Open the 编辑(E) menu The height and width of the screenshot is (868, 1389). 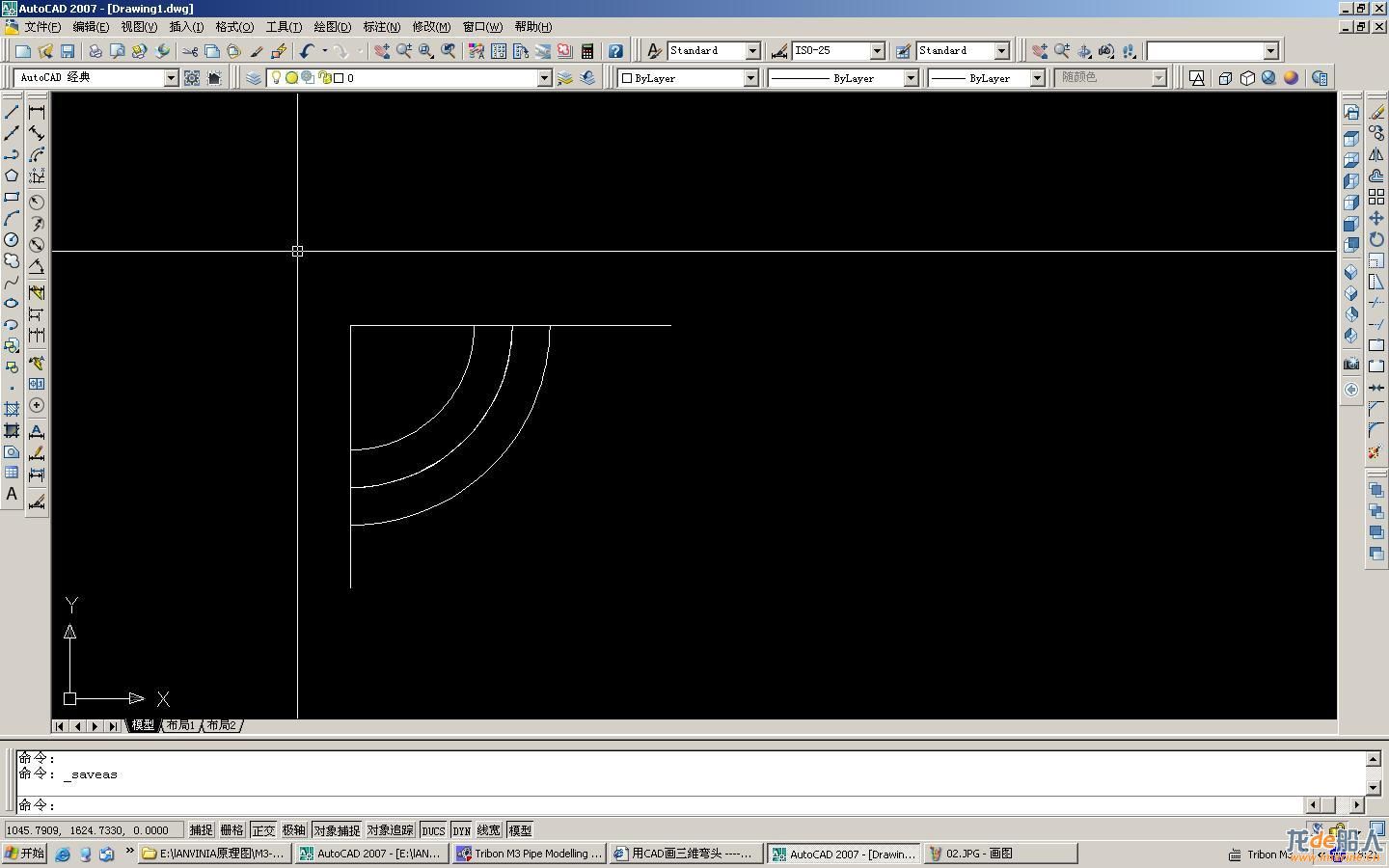point(91,27)
